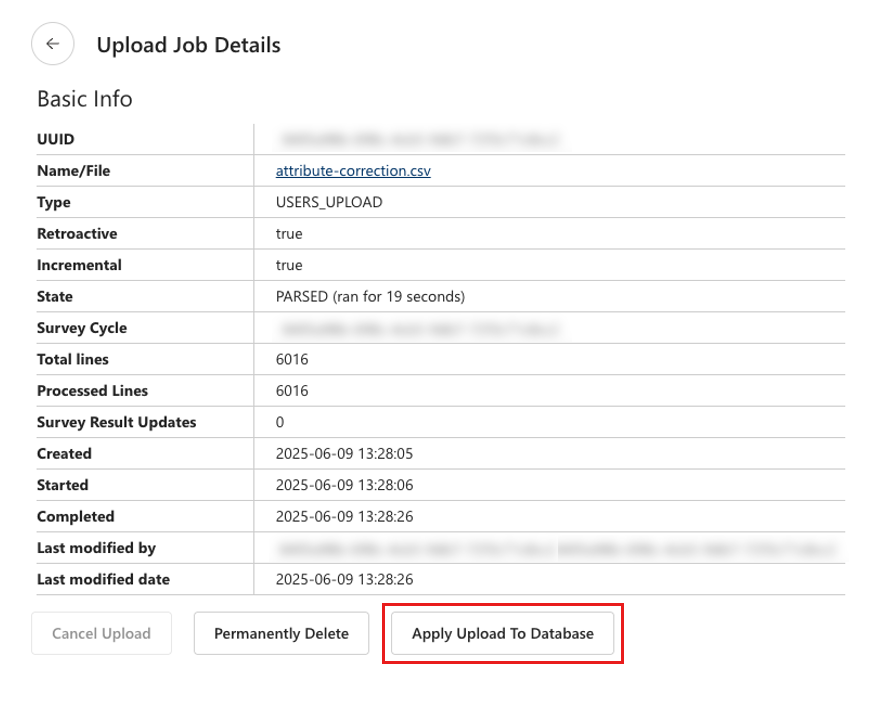This screenshot has height=703, width=877.
Task: Click the Completed timestamp value
Action: (x=344, y=516)
